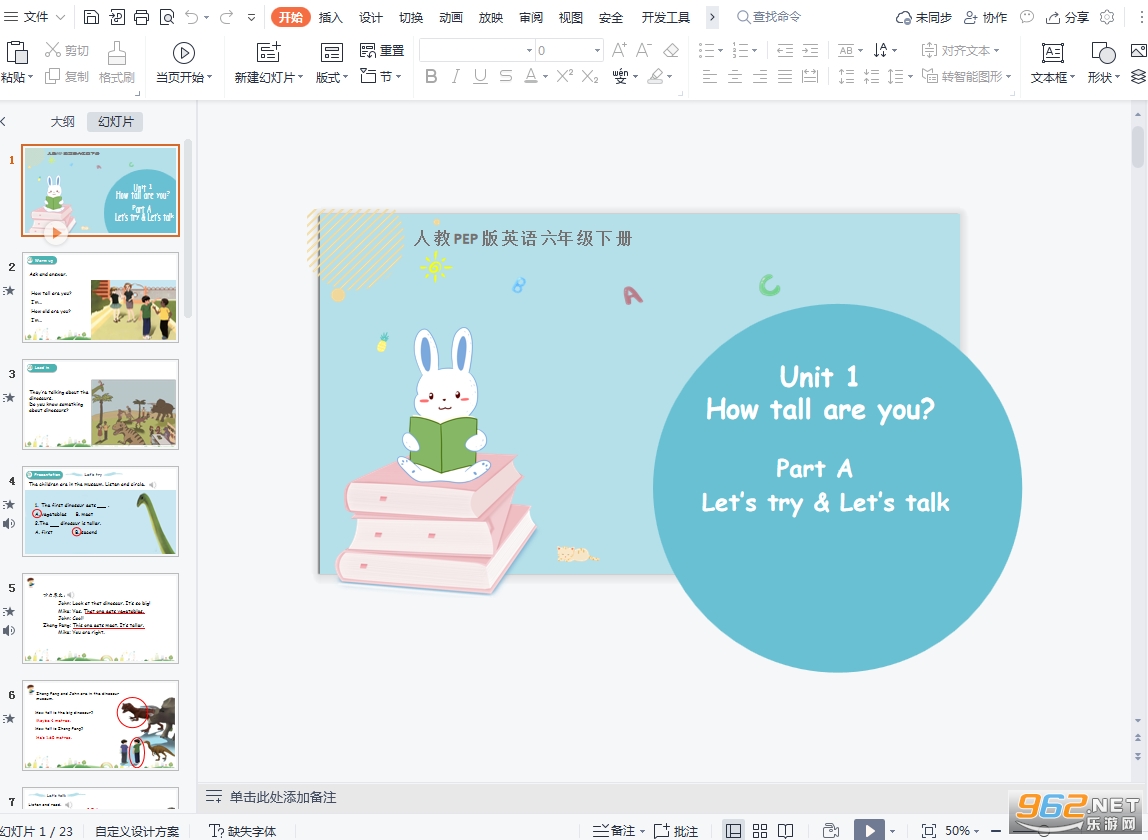This screenshot has height=840, width=1148.
Task: Click the Collaborate (协作) button
Action: [986, 17]
